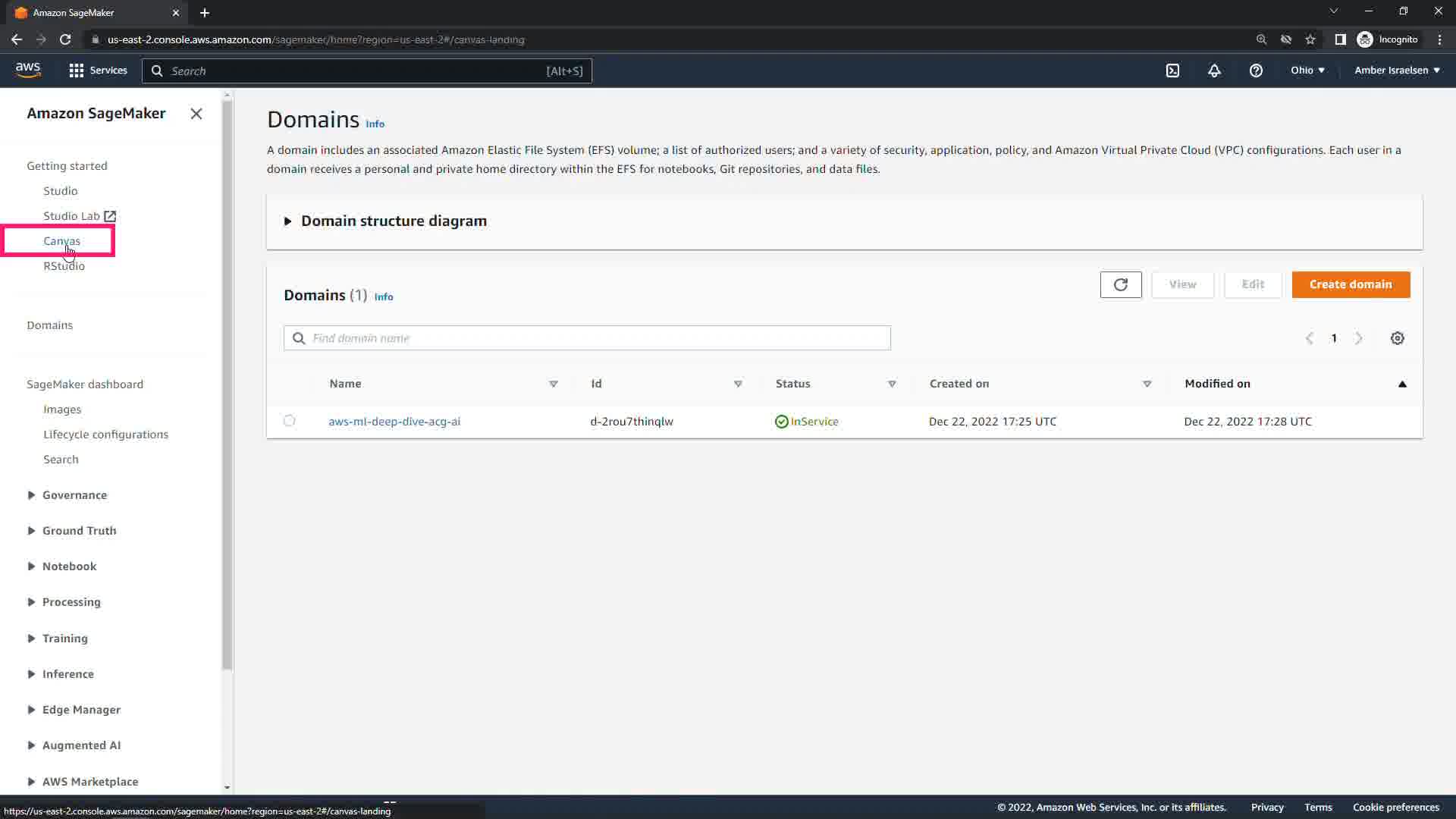The width and height of the screenshot is (1456, 819).
Task: Open the Ohio region dropdown
Action: click(x=1307, y=70)
